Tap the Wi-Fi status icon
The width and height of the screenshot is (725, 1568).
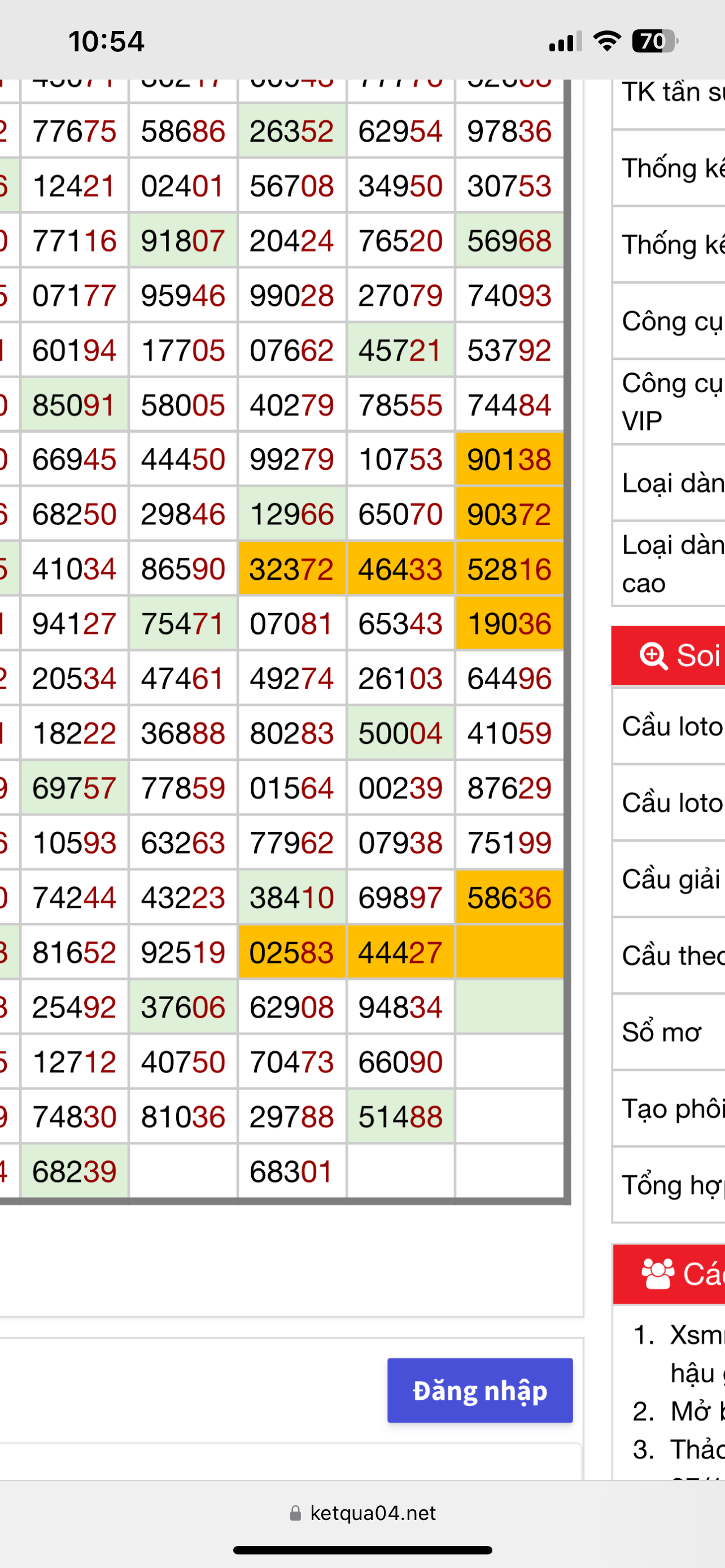coord(606,41)
